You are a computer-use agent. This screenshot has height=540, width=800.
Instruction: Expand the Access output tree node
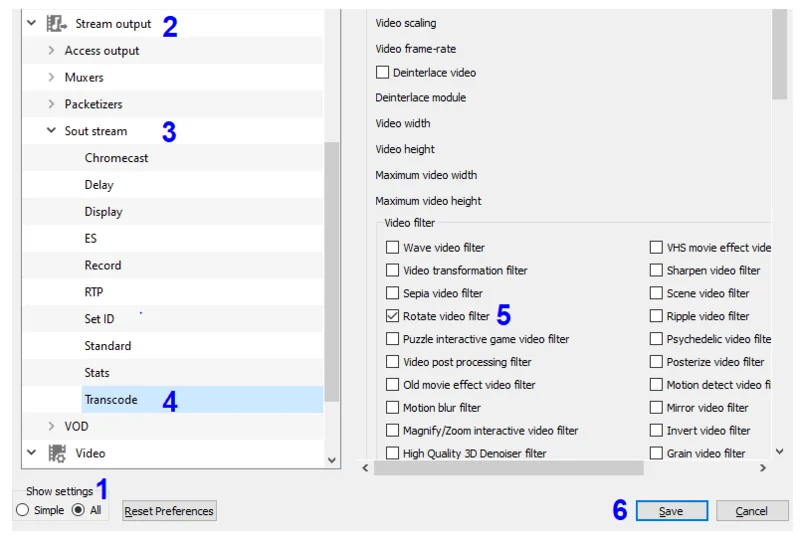pos(51,50)
